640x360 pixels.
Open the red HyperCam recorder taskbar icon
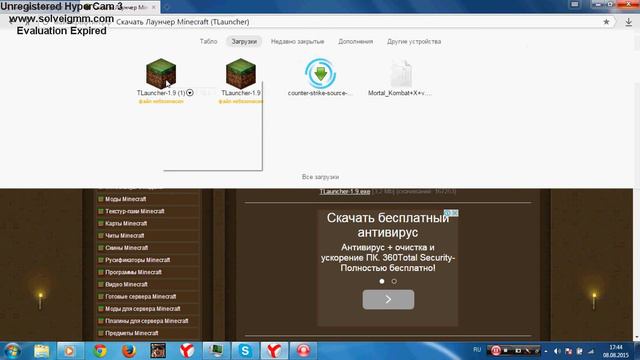[x=303, y=351]
